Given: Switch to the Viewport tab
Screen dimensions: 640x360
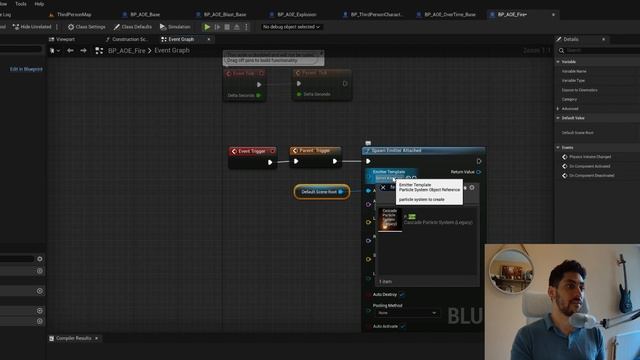Looking at the screenshot, I should tap(62, 40).
